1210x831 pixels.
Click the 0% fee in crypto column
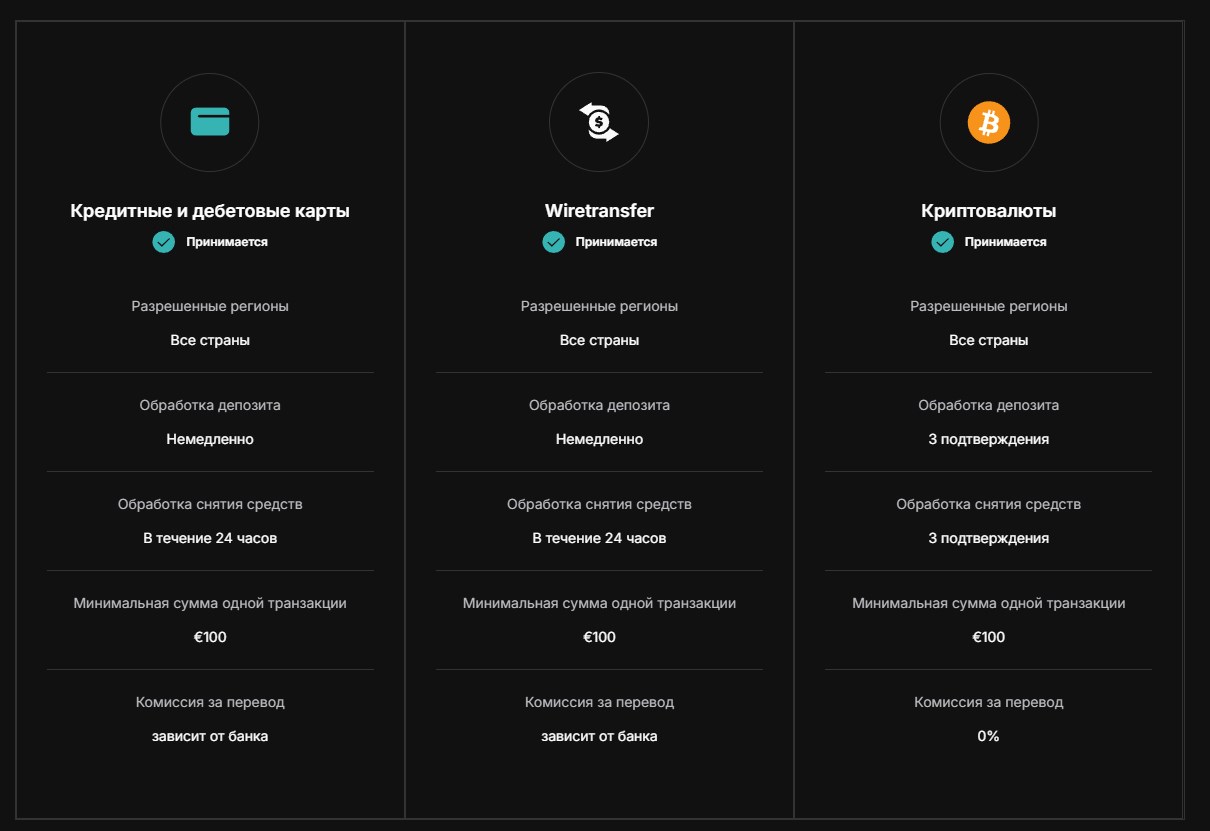click(988, 736)
